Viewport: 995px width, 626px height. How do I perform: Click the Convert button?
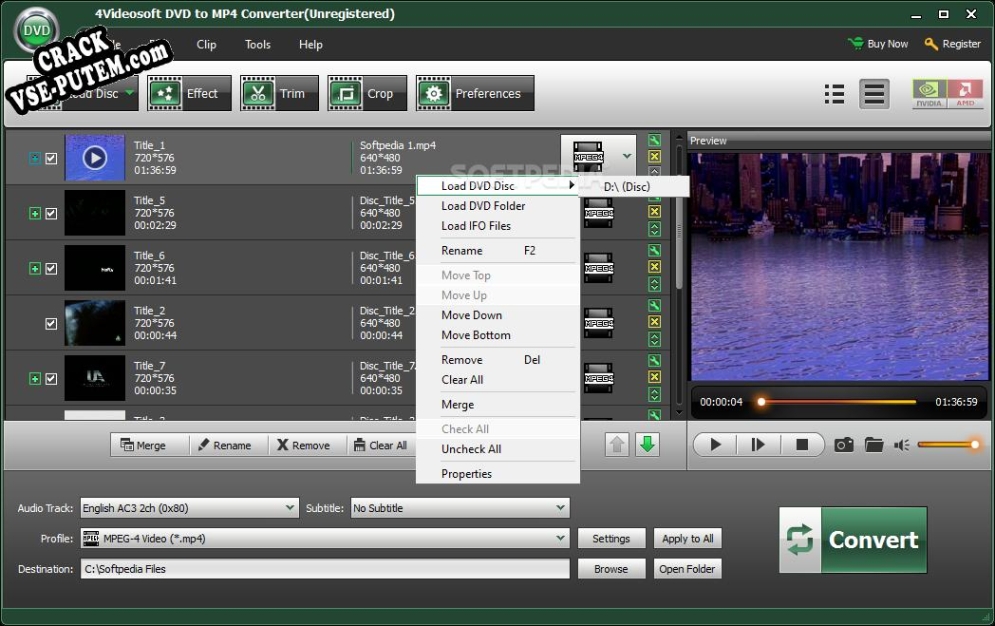(853, 540)
